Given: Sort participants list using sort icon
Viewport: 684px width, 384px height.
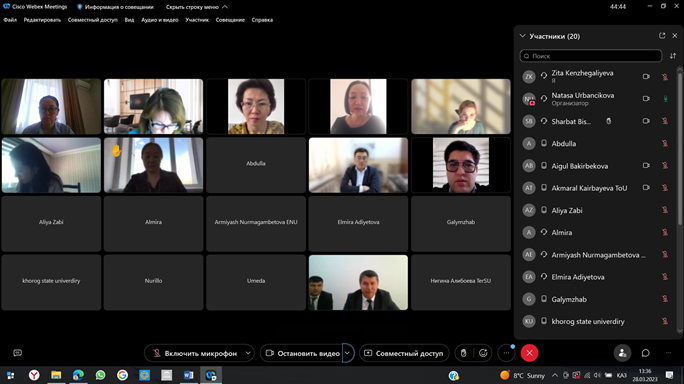Looking at the screenshot, I should (x=673, y=56).
